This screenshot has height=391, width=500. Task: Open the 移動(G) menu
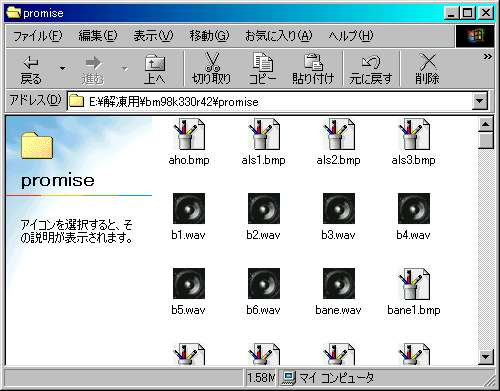(209, 35)
